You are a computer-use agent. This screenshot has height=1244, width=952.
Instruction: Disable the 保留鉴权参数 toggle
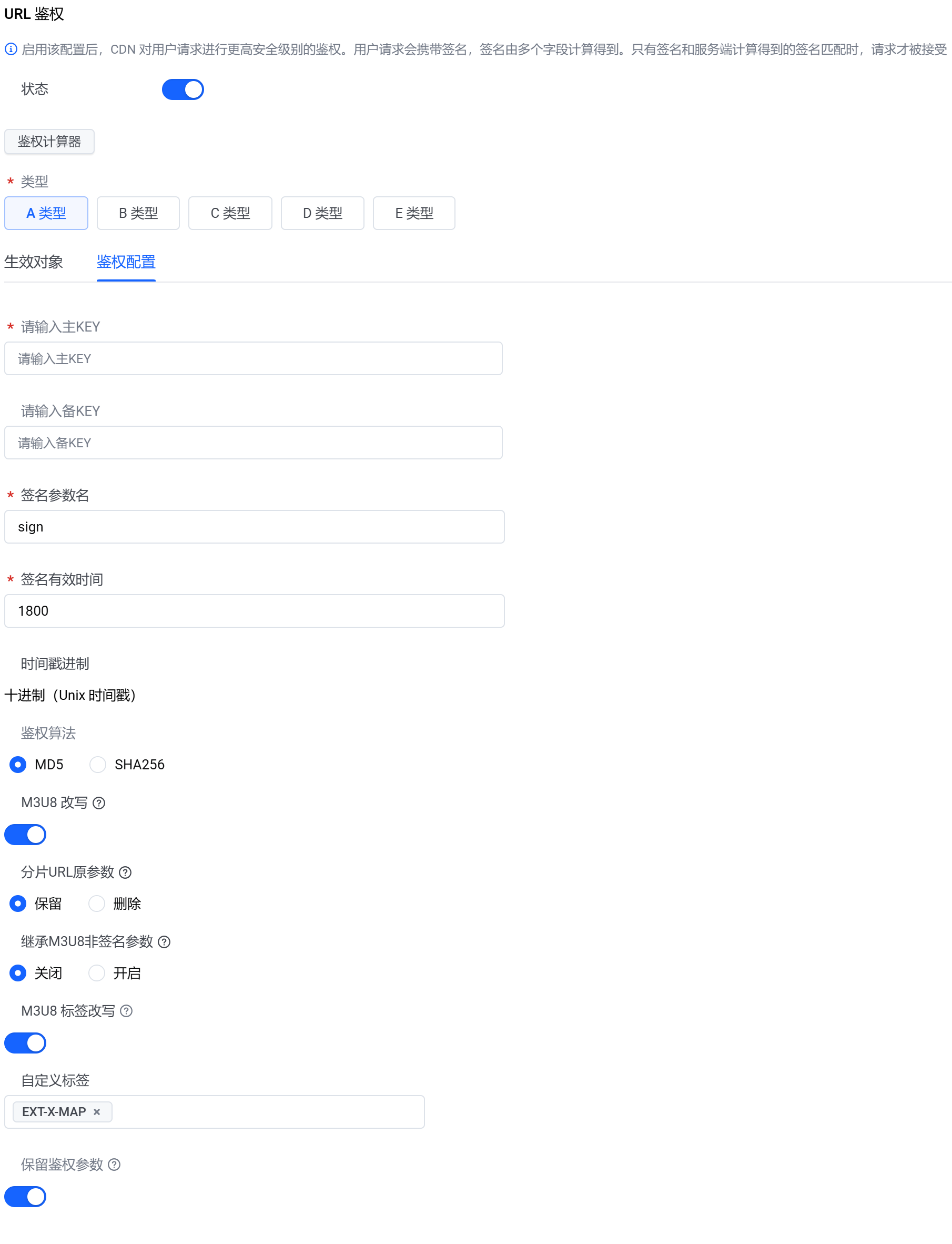pos(25,1196)
